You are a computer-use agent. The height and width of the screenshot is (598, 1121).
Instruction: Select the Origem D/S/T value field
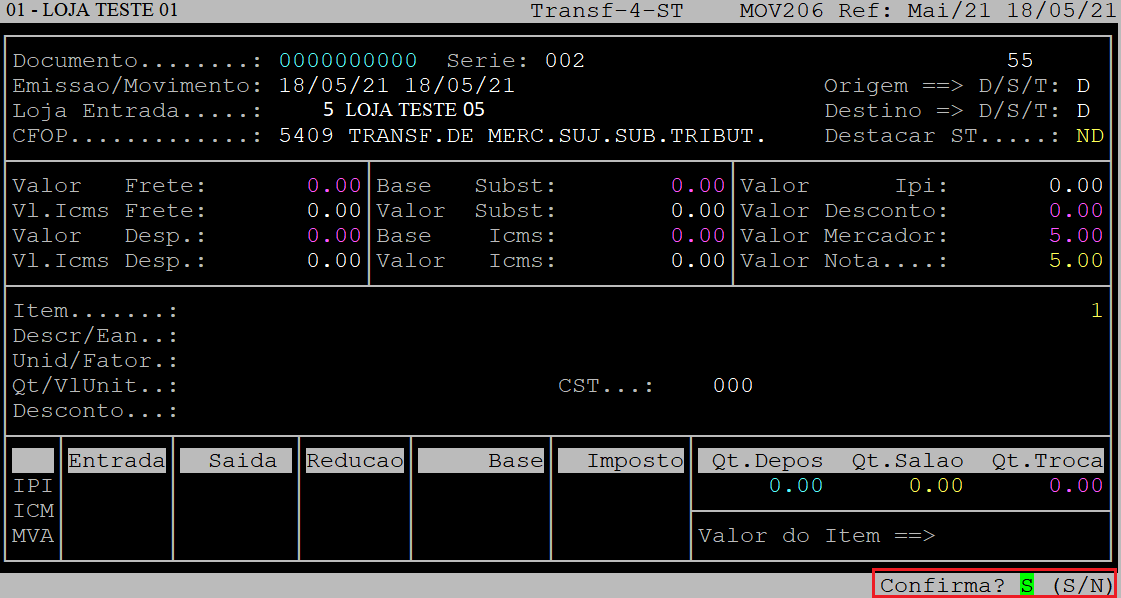(x=1083, y=86)
